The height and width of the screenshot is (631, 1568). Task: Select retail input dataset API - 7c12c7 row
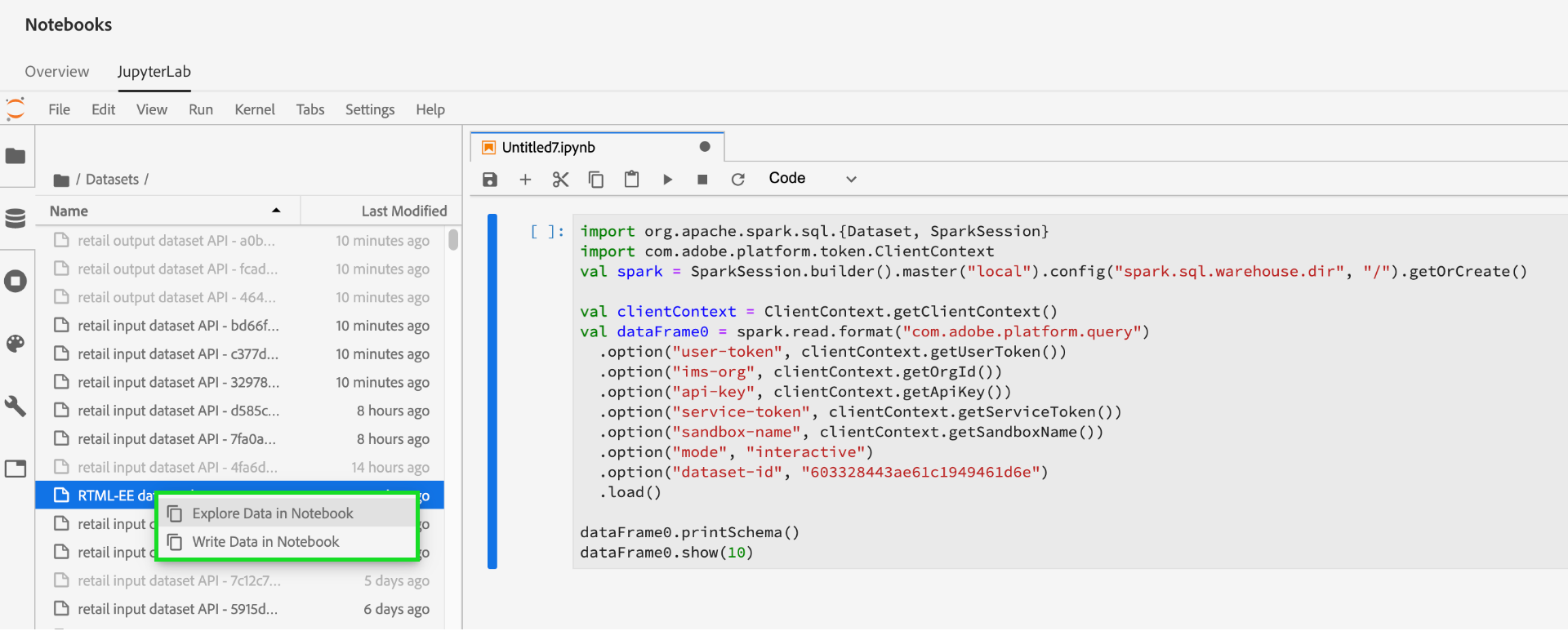click(240, 580)
